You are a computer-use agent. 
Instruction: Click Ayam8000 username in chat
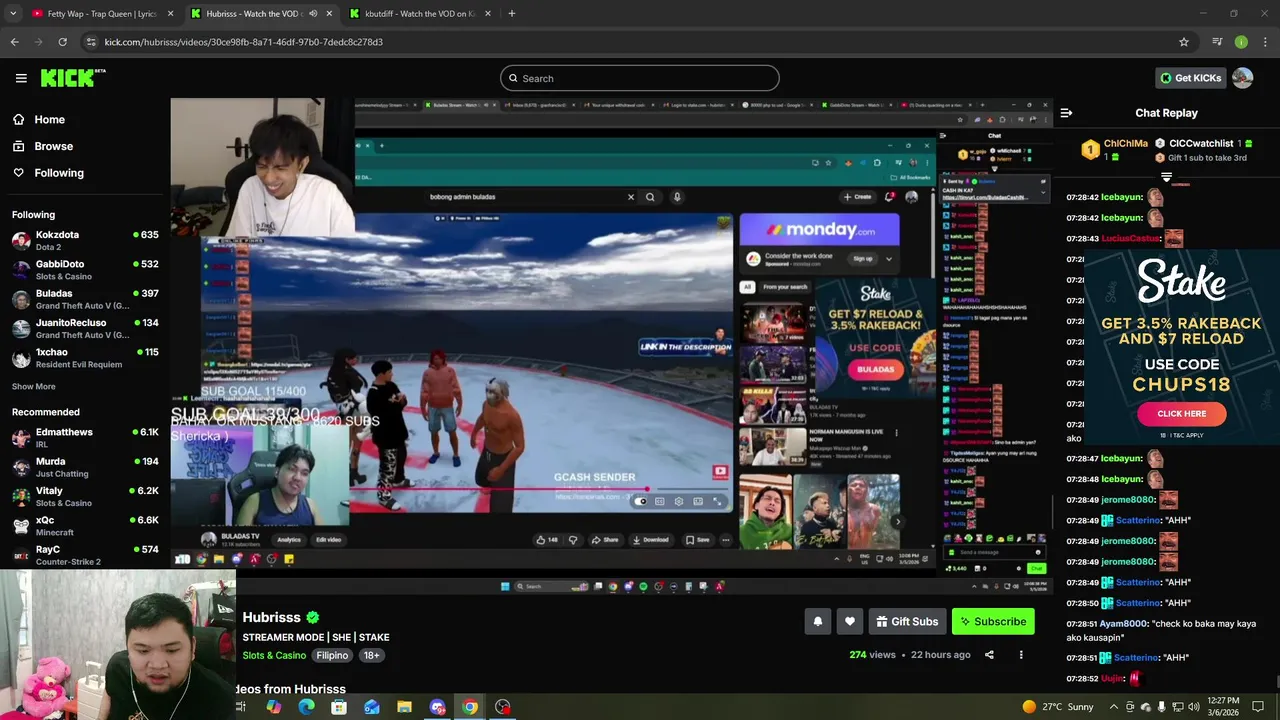[1122, 624]
